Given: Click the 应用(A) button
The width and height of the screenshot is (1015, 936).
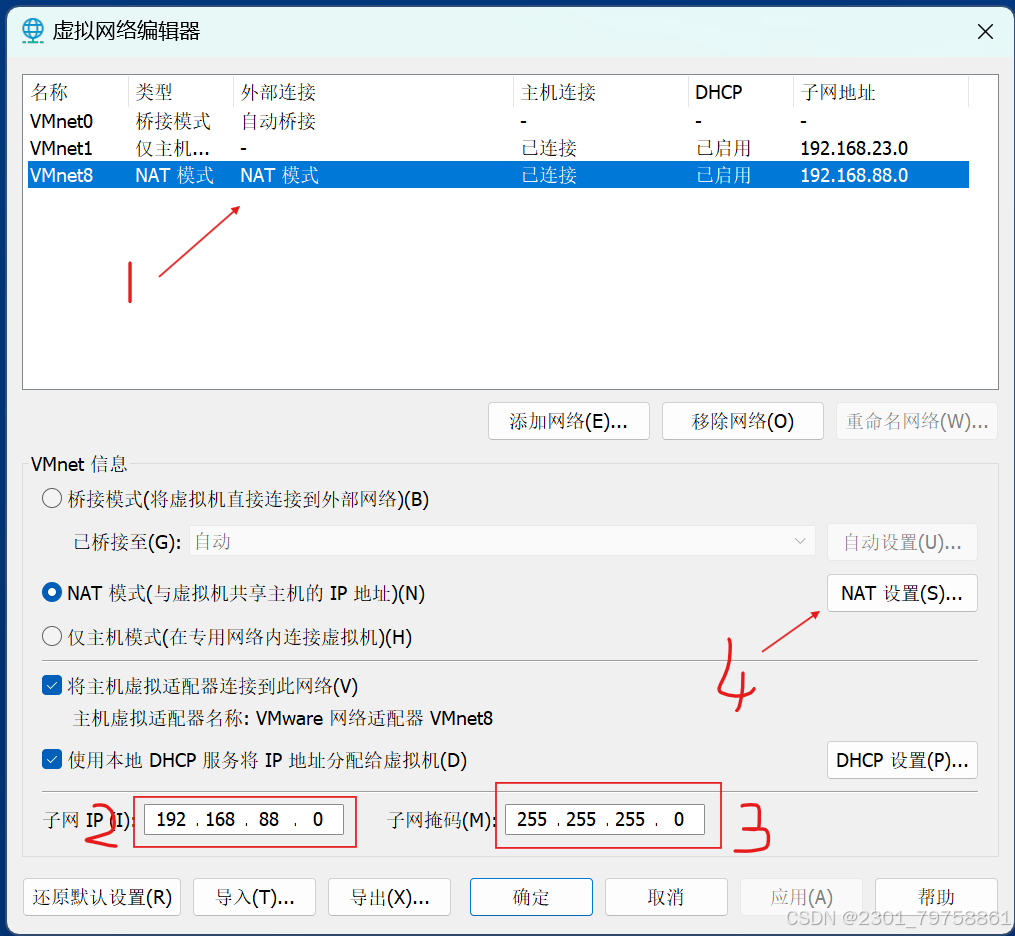Looking at the screenshot, I should click(801, 897).
